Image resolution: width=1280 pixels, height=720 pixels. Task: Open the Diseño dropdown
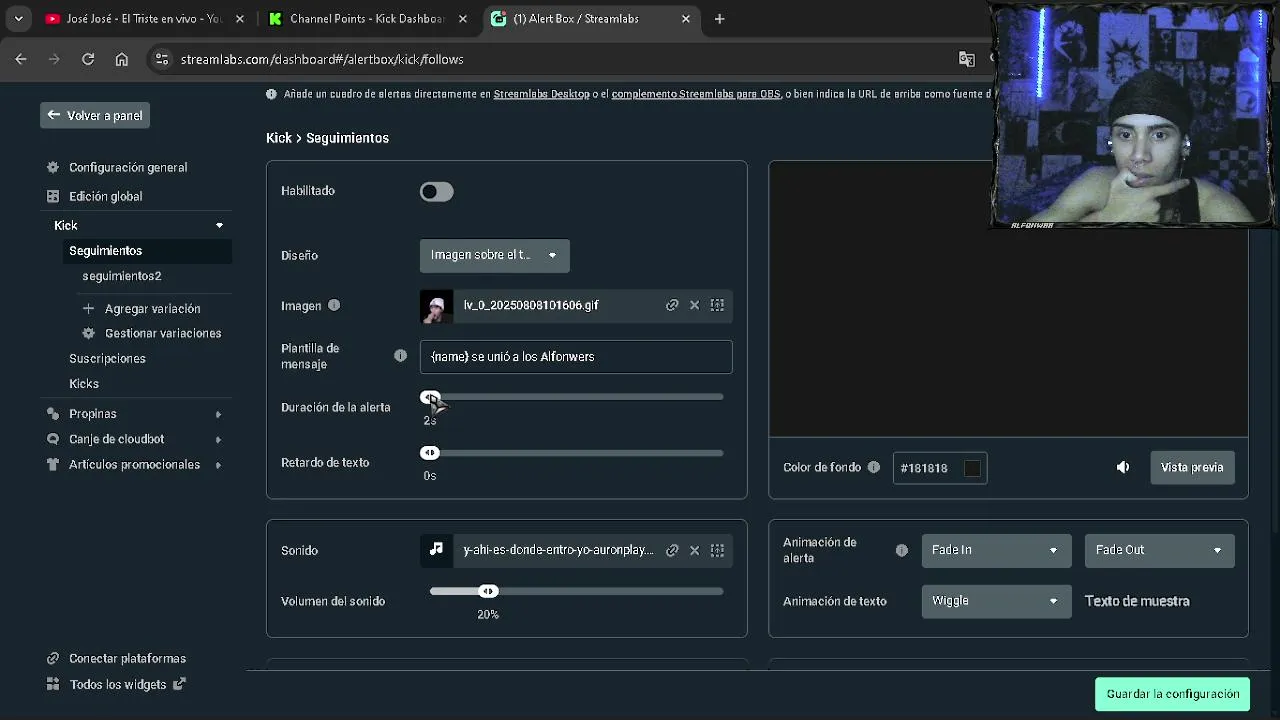[x=494, y=255]
